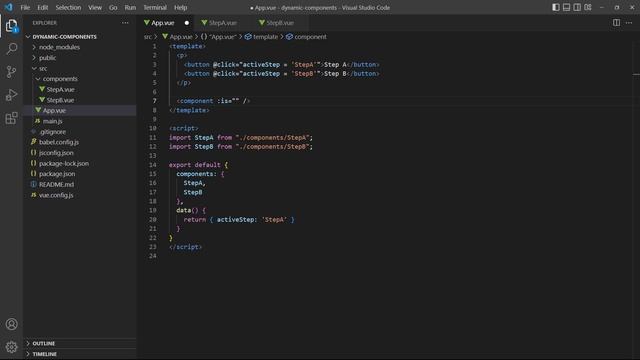Image resolution: width=640 pixels, height=360 pixels.
Task: Open Manage settings gear
Action: [x=11, y=347]
